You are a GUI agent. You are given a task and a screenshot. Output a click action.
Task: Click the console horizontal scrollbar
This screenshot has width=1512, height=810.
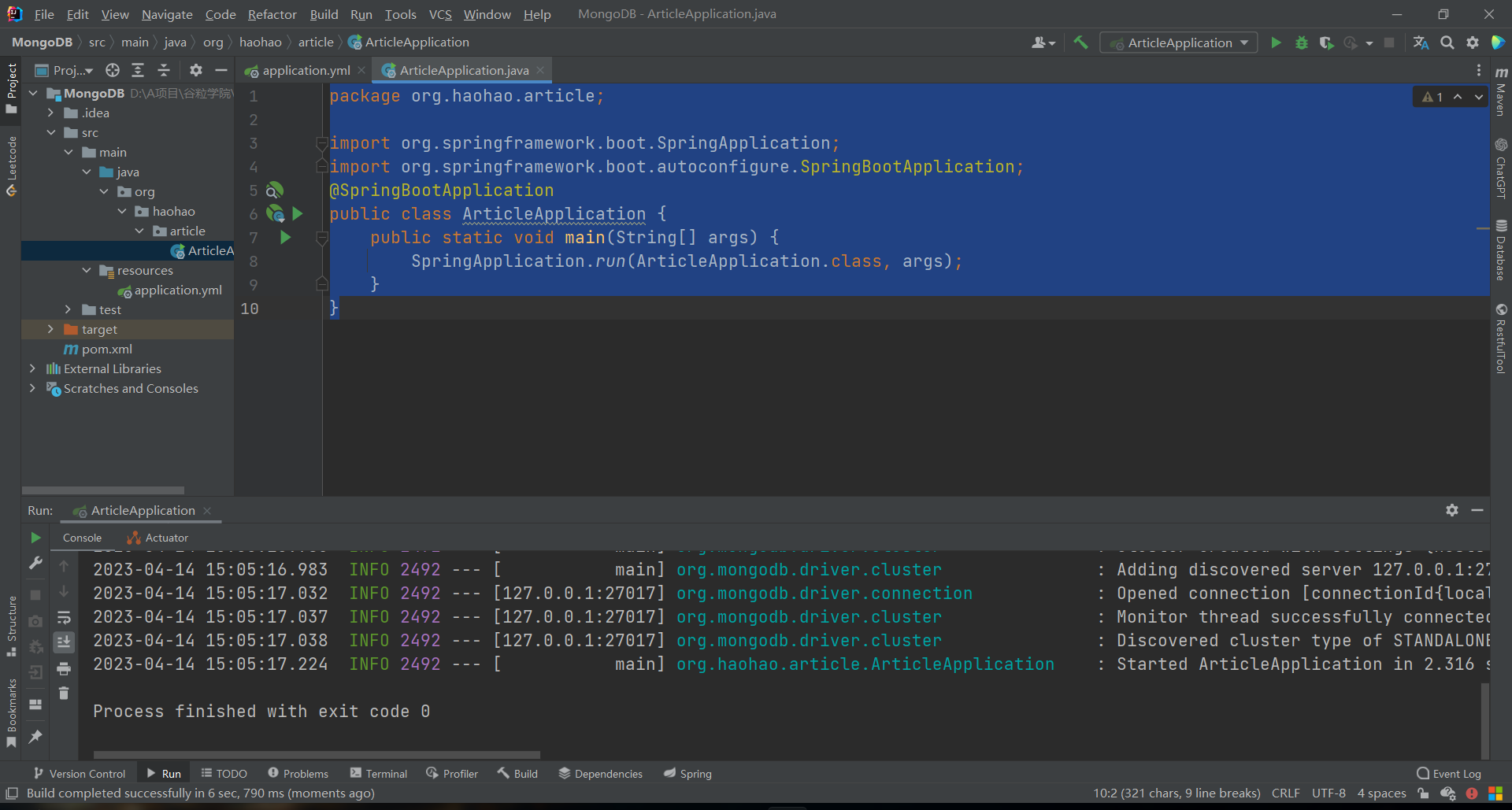317,754
